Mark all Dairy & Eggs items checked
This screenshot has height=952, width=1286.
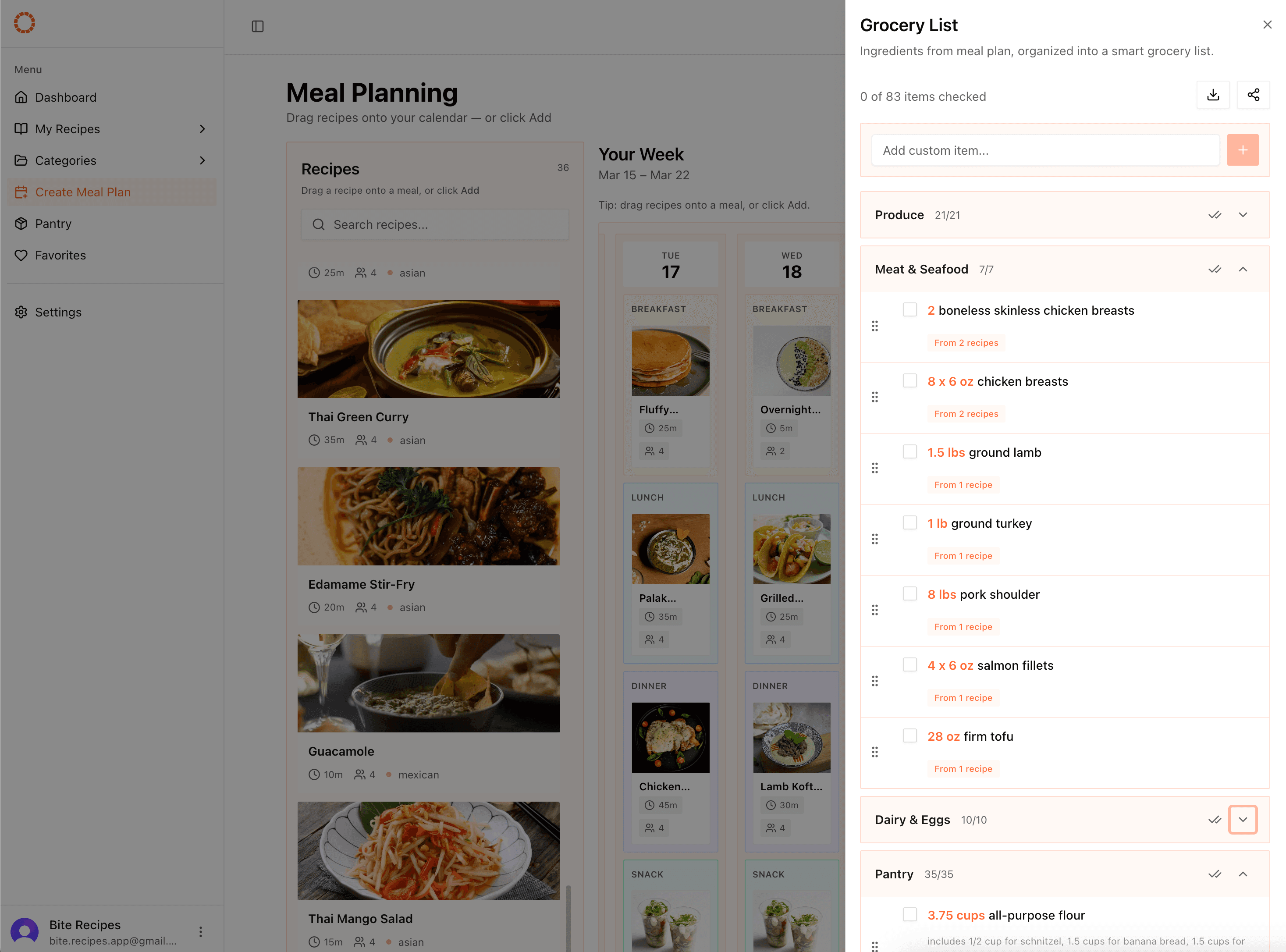tap(1214, 820)
